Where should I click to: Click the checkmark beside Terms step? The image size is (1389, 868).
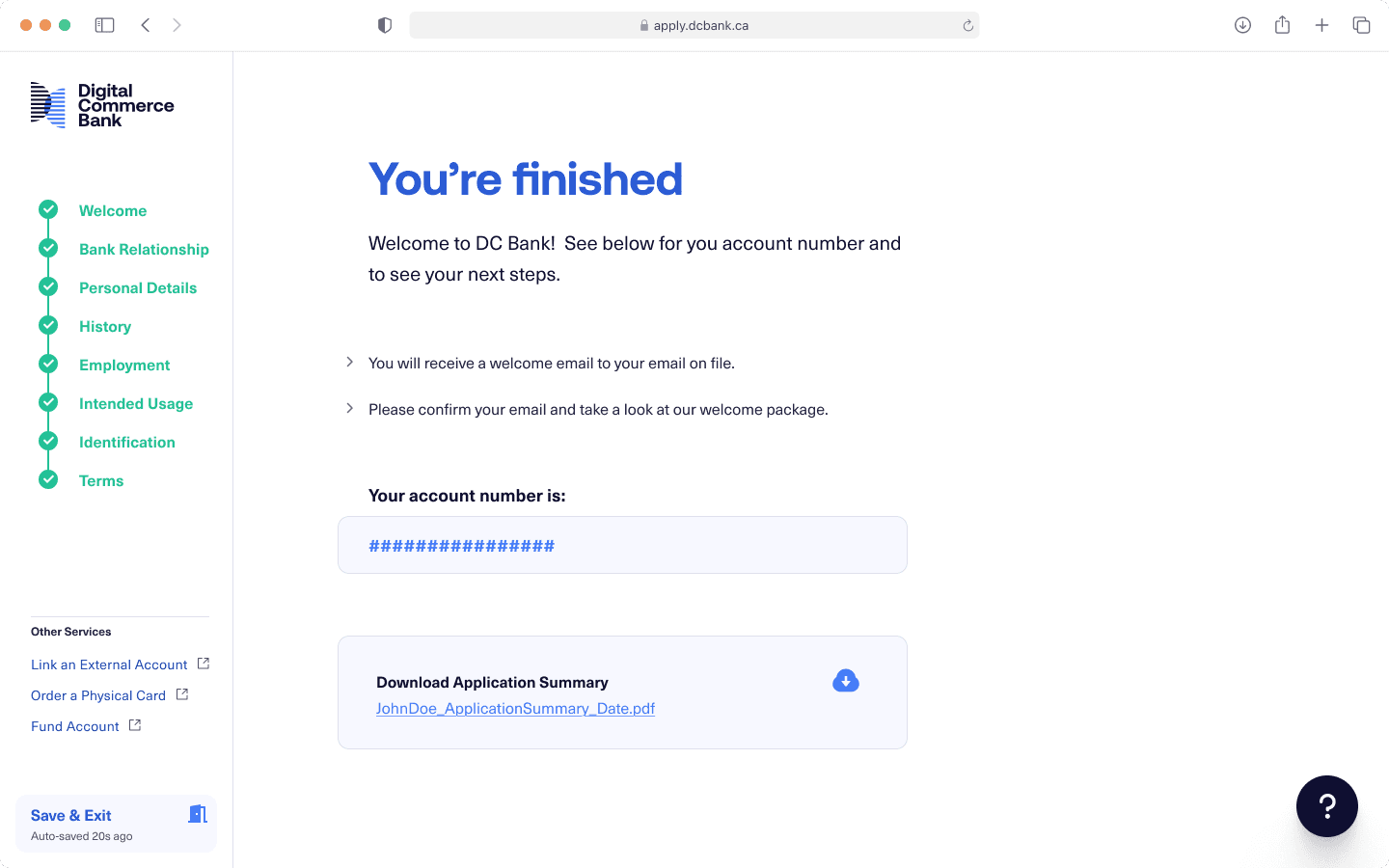(48, 479)
